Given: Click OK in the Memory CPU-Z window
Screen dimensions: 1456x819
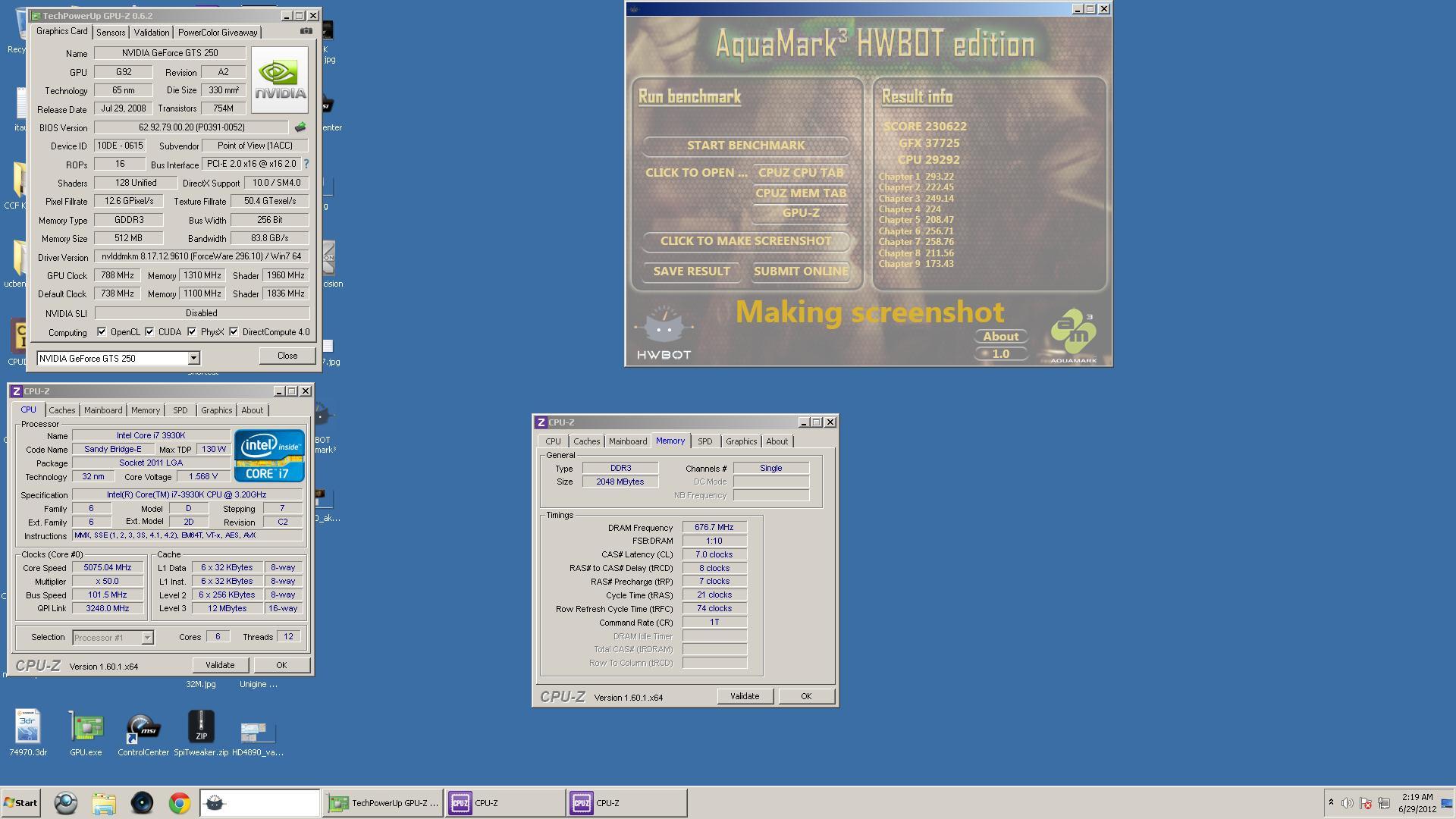Looking at the screenshot, I should pyautogui.click(x=806, y=696).
